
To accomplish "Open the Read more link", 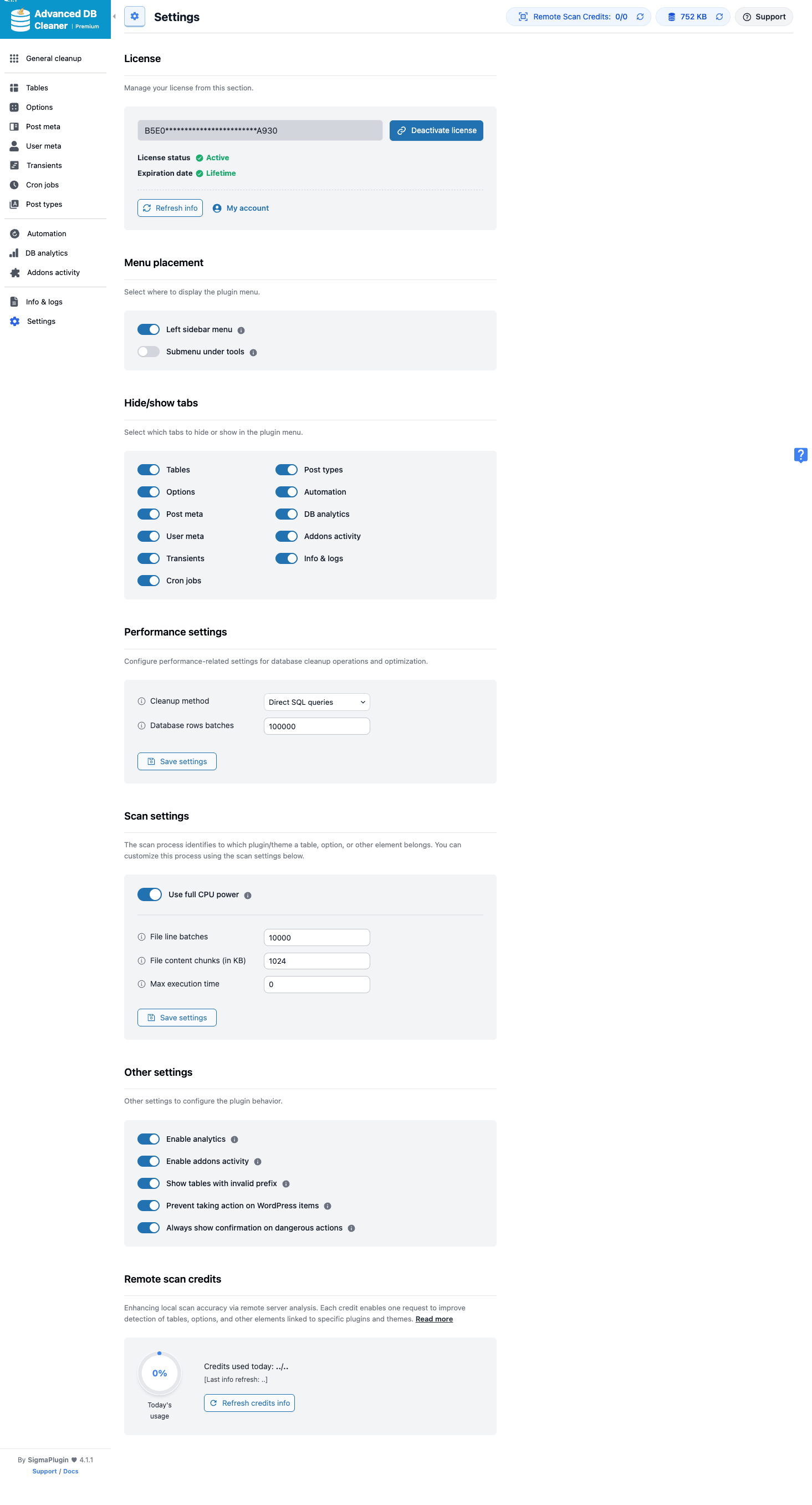I will [x=435, y=1320].
